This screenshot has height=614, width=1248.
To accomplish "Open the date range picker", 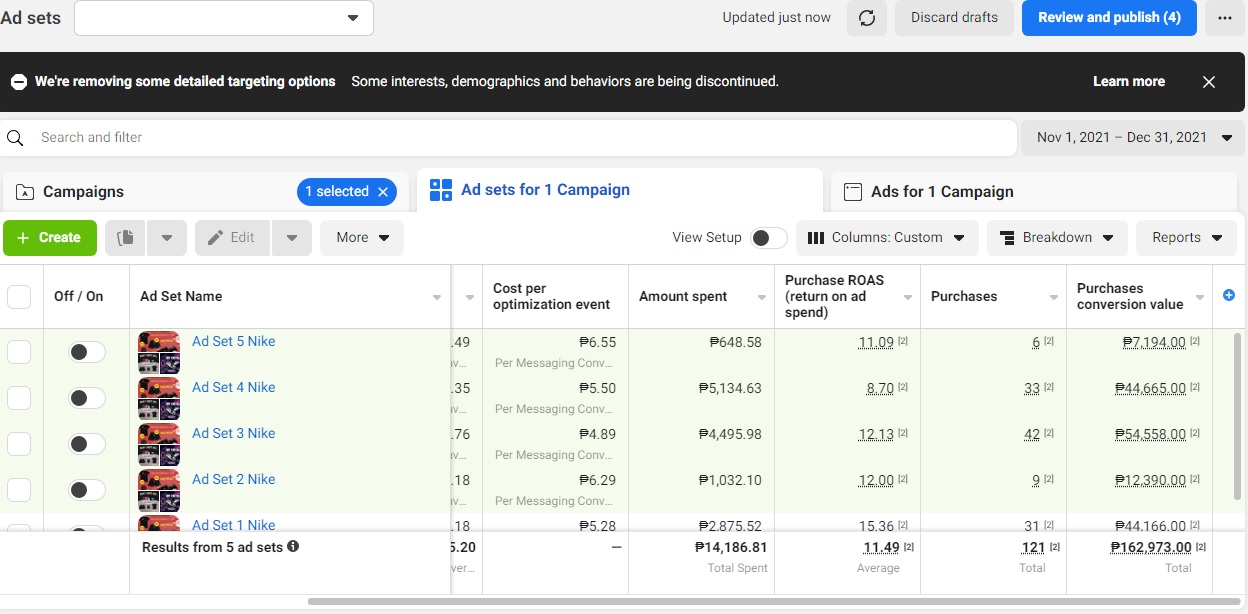I will point(1132,138).
